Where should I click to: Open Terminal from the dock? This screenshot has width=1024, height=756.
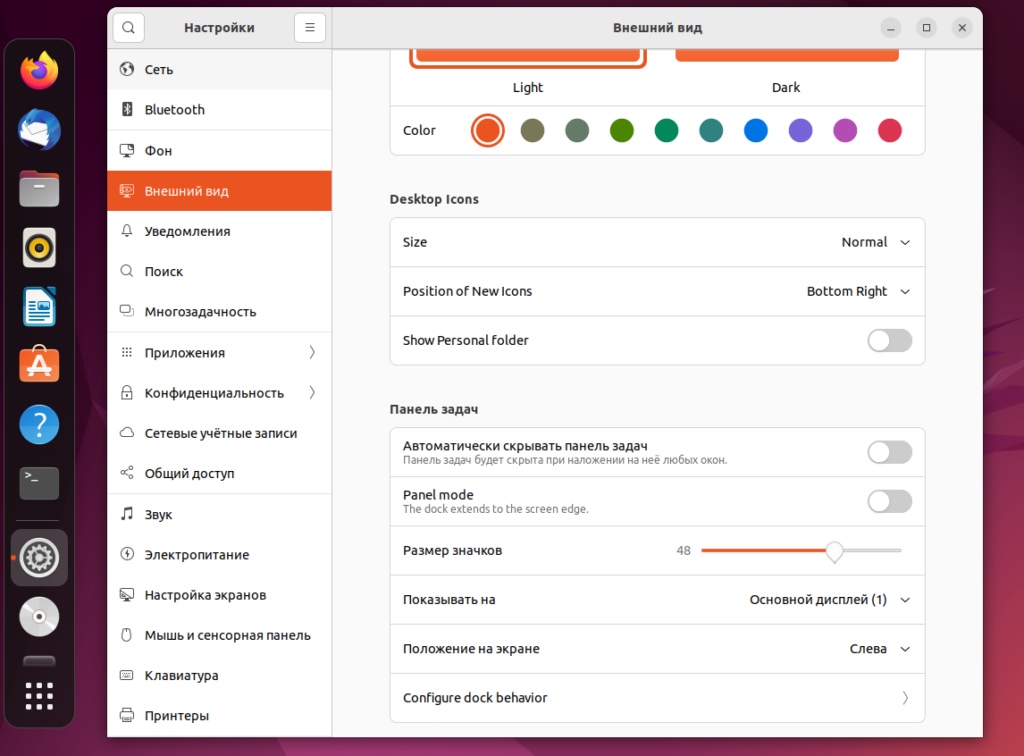(39, 483)
